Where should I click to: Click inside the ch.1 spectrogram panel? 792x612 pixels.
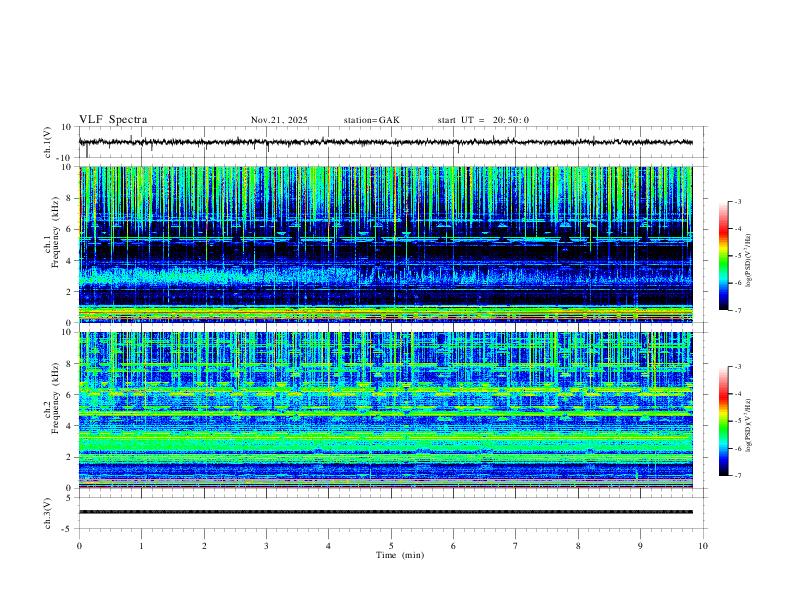point(385,244)
